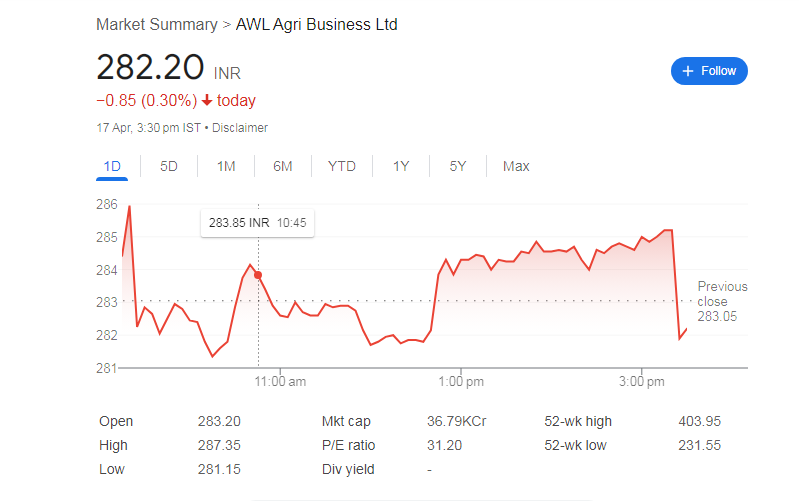The image size is (799, 501).
Task: Switch to the 5D chart tab
Action: coord(169,166)
